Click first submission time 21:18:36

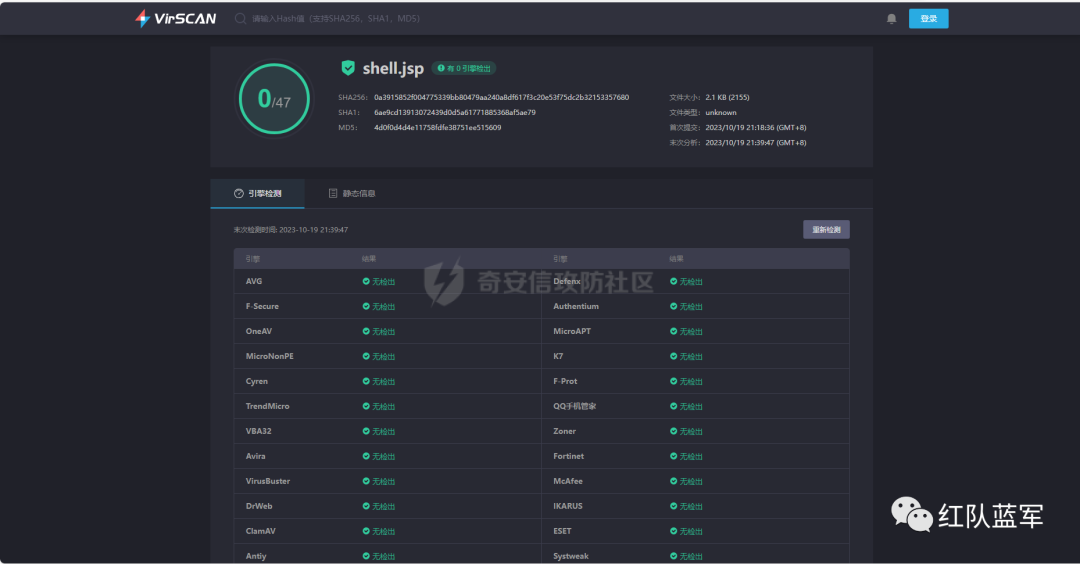pyautogui.click(x=756, y=127)
